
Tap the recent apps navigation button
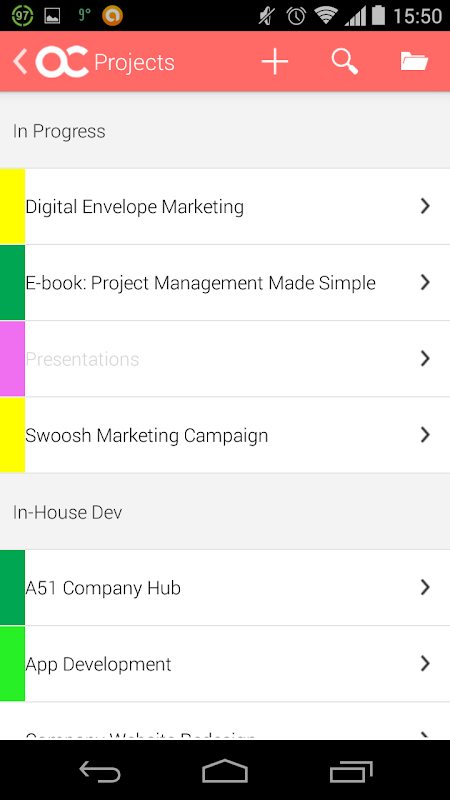[x=351, y=770]
